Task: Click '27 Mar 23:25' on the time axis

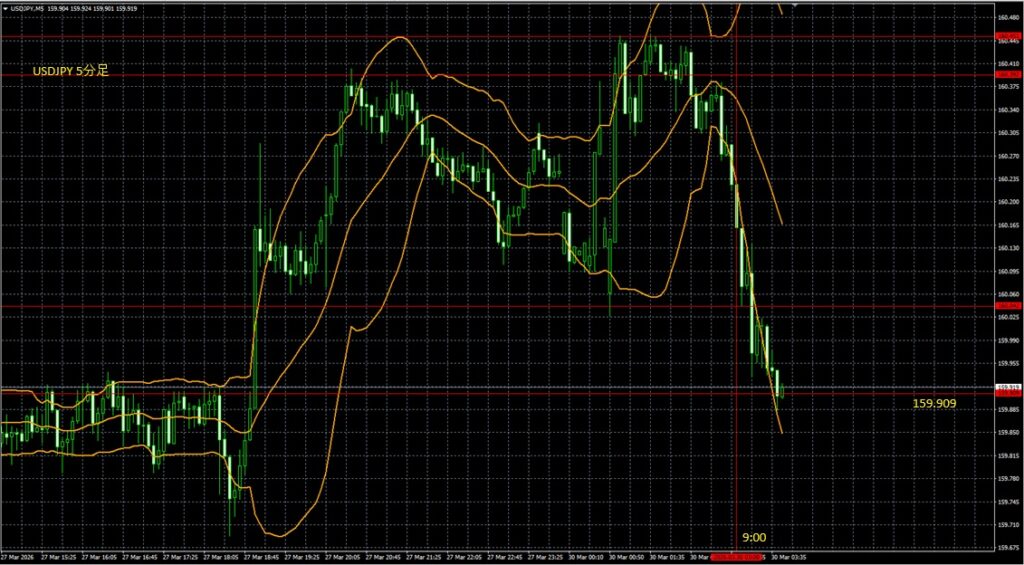Action: pyautogui.click(x=545, y=557)
